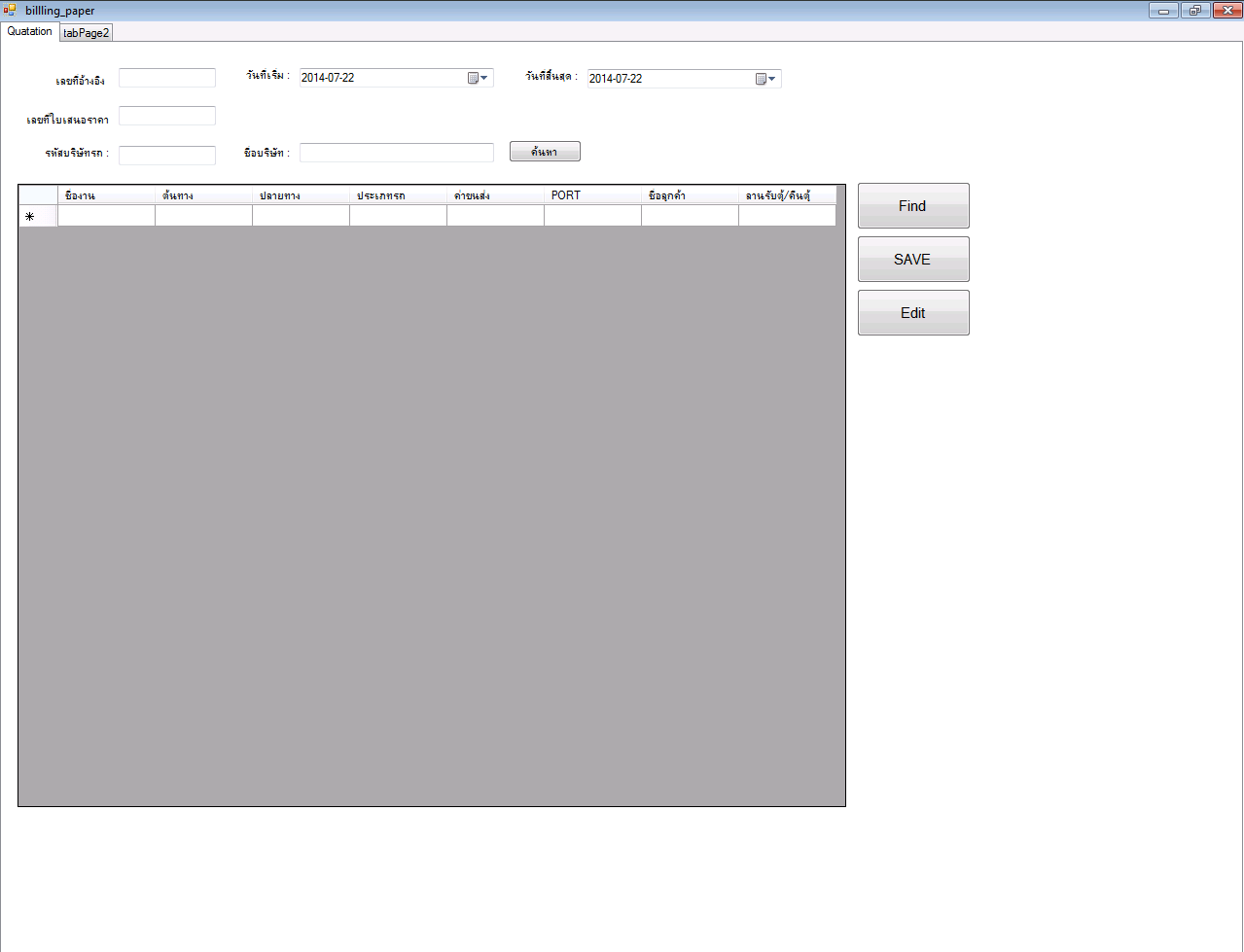Click the เลขที่ใบเสนอราคา text box
This screenshot has height=952, width=1244.
tap(167, 116)
